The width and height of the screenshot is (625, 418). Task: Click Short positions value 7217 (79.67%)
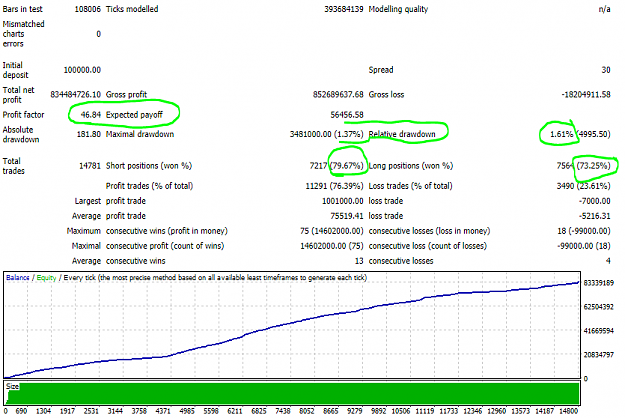coord(336,166)
